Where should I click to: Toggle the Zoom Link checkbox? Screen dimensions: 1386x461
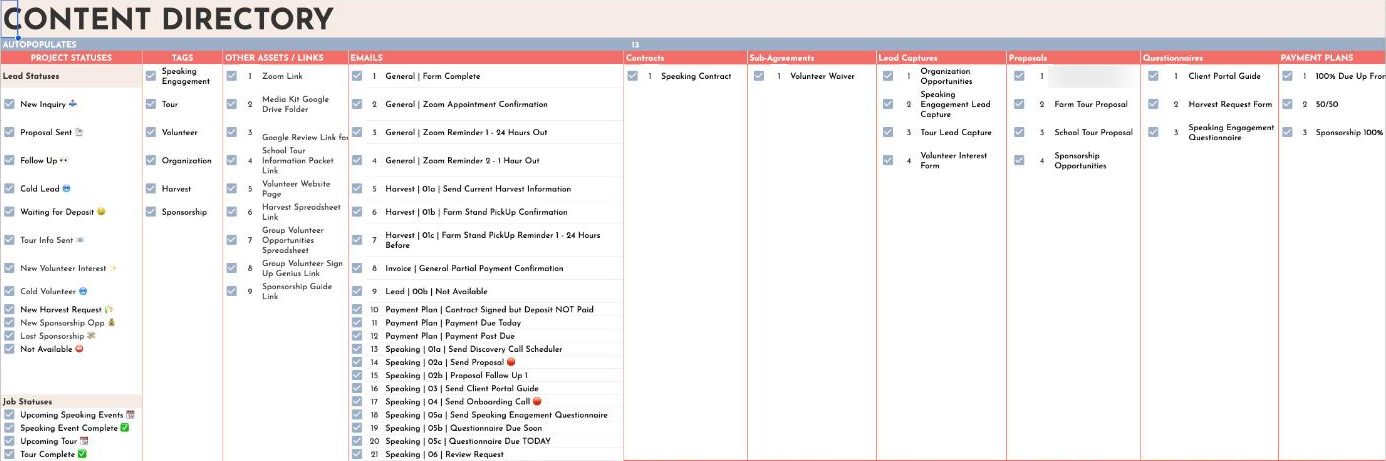(x=232, y=76)
